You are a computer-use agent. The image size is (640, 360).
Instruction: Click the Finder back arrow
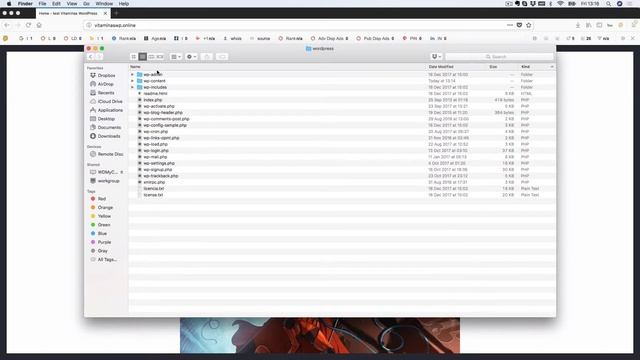click(91, 57)
